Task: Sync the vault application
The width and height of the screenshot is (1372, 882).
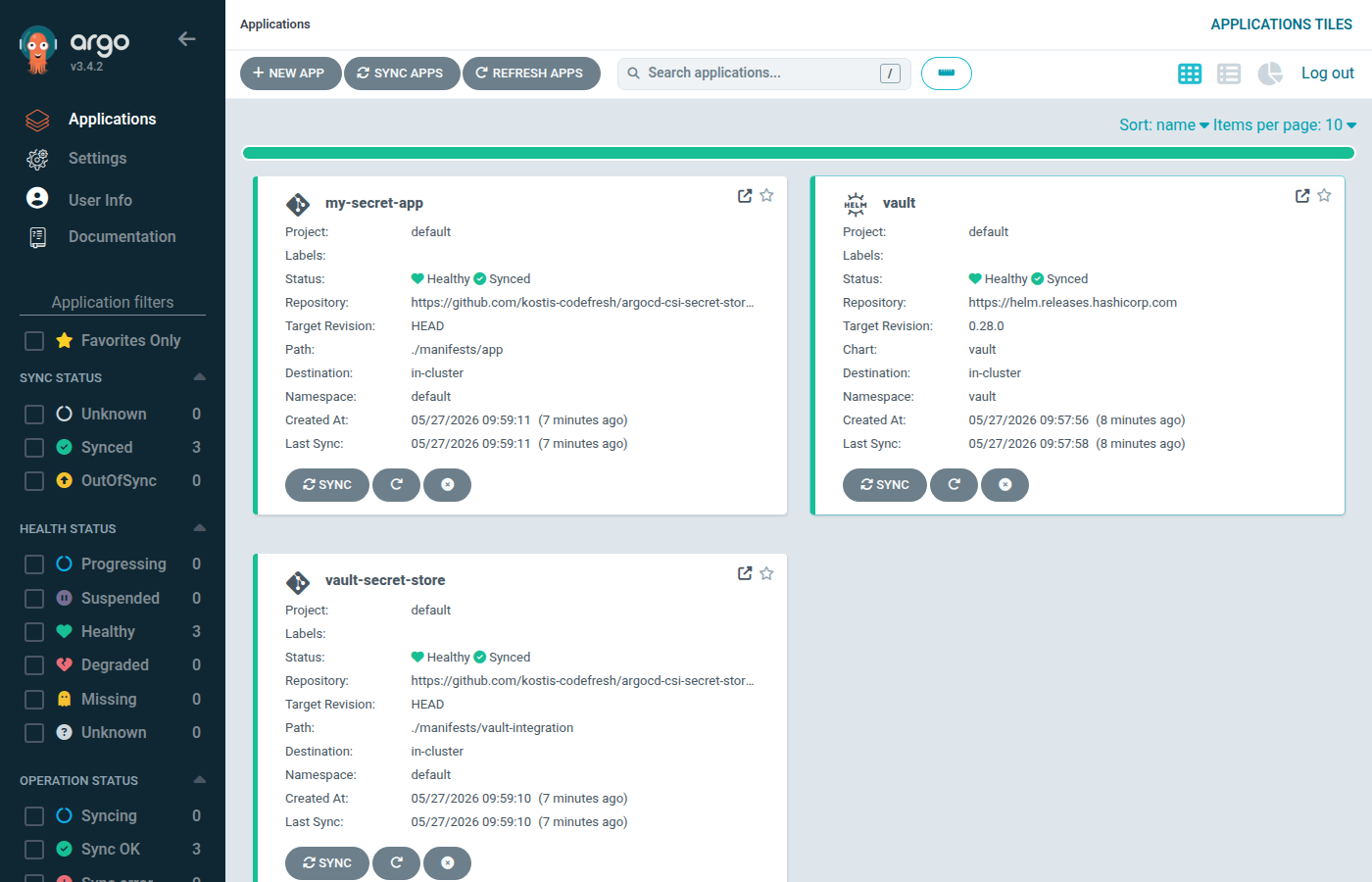Action: click(885, 485)
